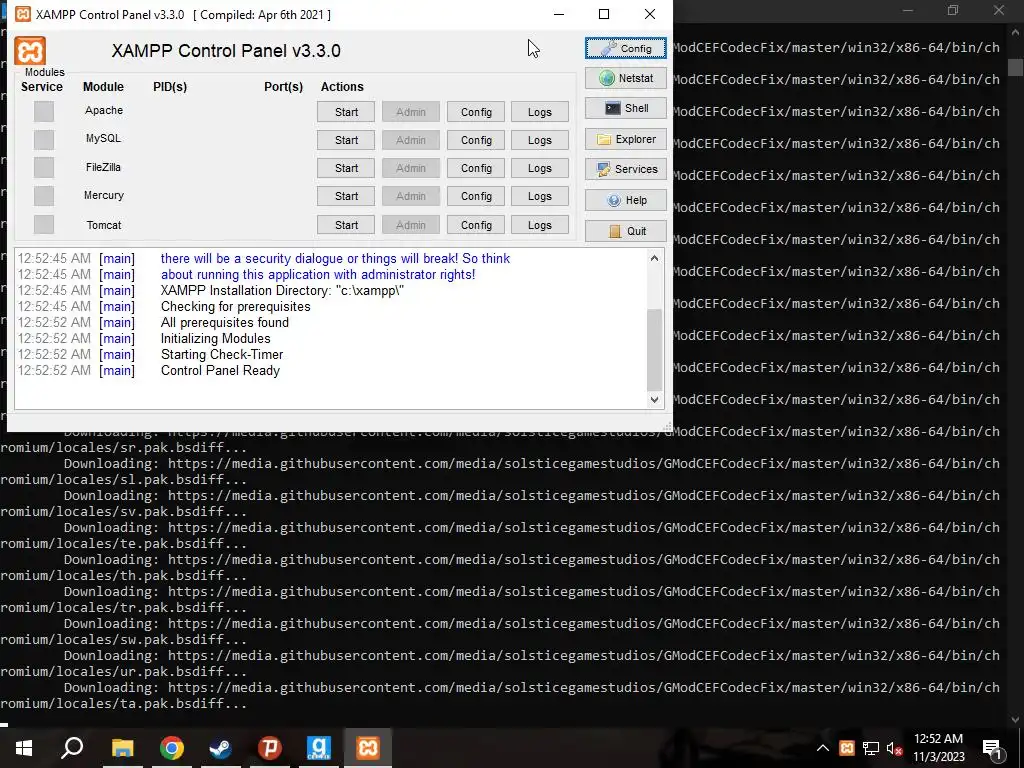Open MySQL Logs menu
This screenshot has height=768, width=1024.
point(539,140)
